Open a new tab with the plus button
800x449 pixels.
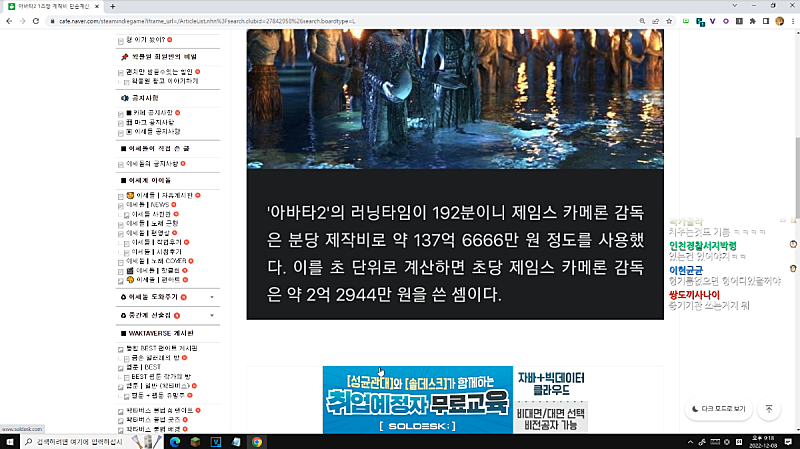tap(113, 7)
